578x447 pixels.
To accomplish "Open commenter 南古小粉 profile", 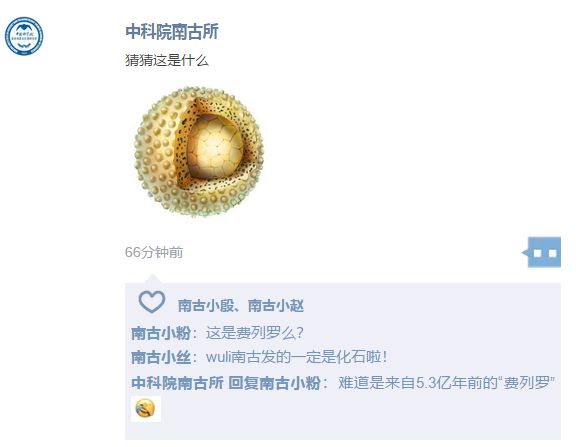I will [x=161, y=333].
